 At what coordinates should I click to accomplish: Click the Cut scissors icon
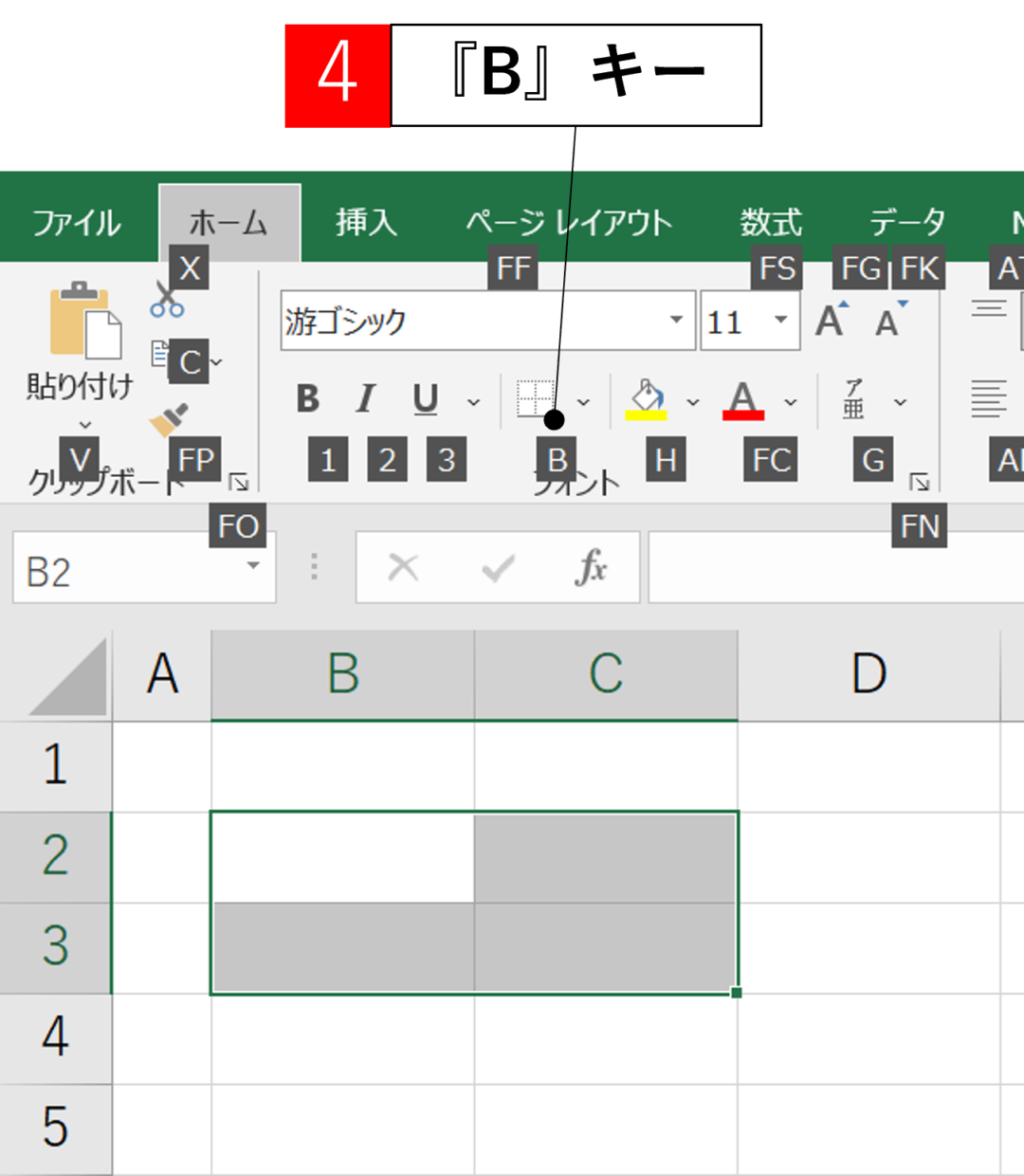pos(167,299)
